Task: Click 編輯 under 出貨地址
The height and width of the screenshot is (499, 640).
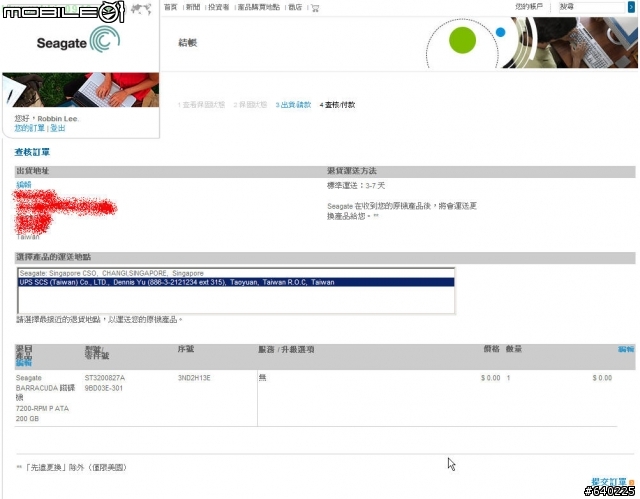Action: [x=24, y=185]
